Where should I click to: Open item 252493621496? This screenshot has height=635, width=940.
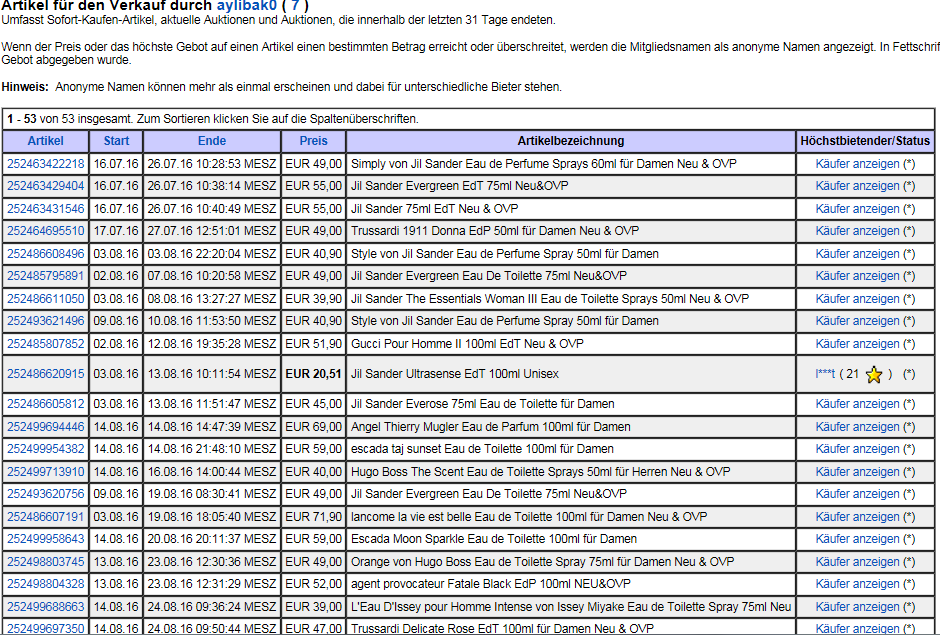click(x=46, y=321)
